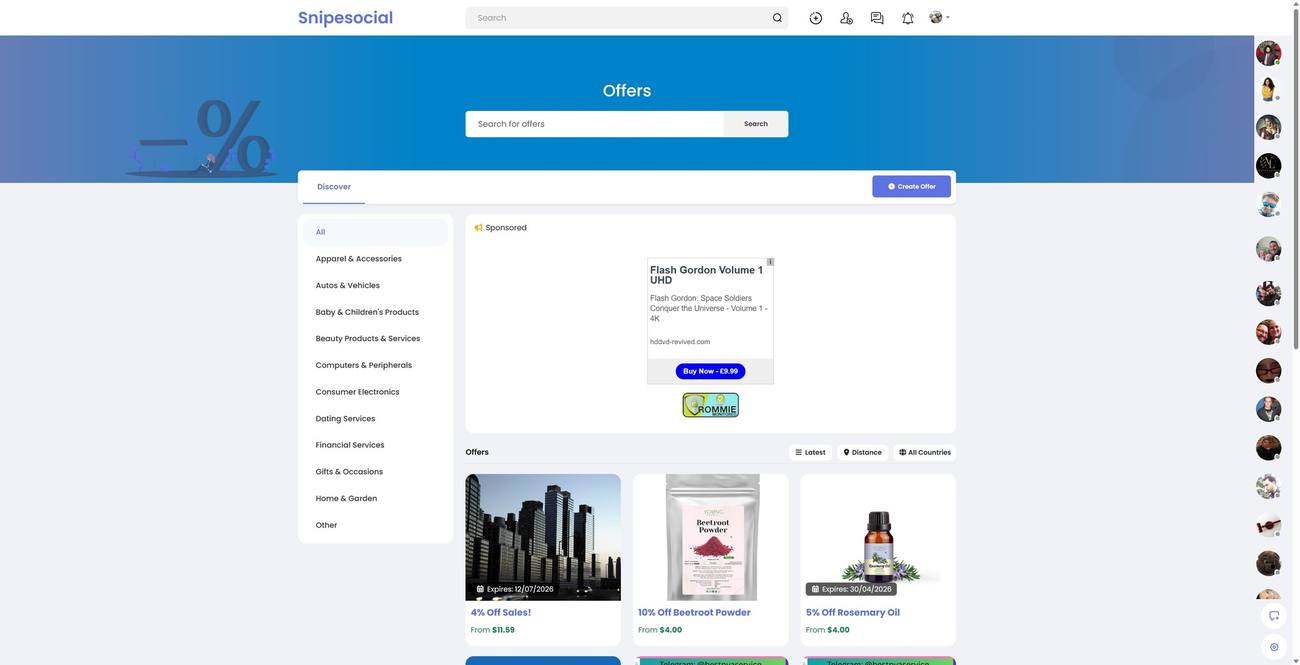Click the ROMMIE banner image

click(711, 405)
